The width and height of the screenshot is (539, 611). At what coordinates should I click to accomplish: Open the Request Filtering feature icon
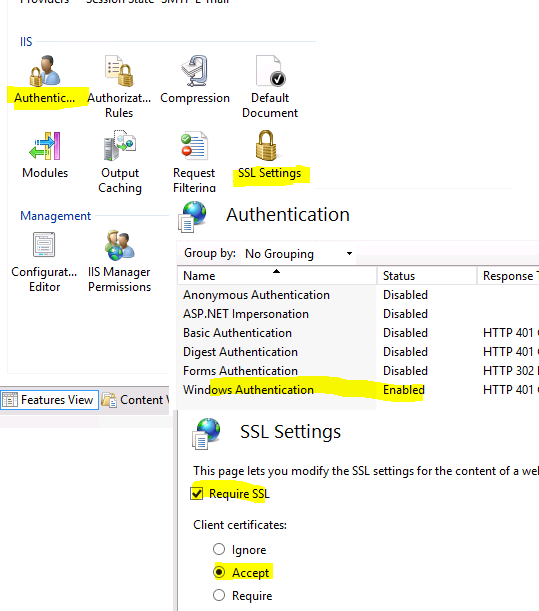click(x=194, y=146)
